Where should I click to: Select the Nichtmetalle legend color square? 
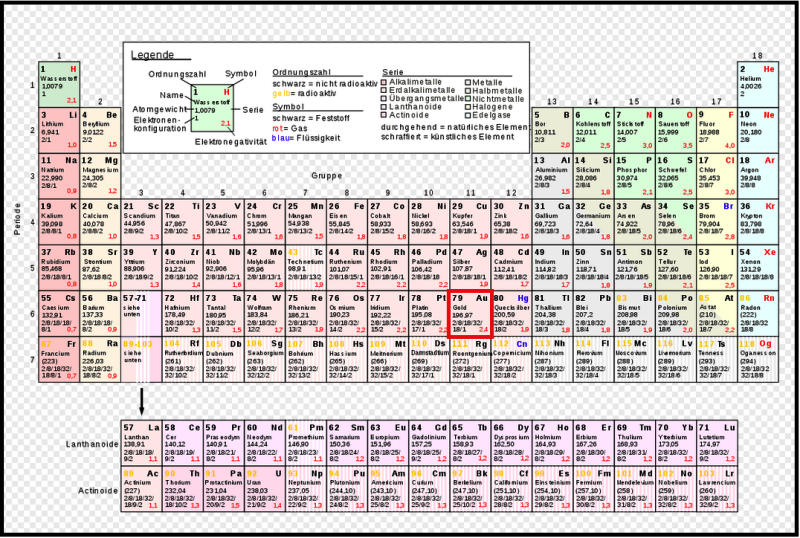tap(467, 99)
